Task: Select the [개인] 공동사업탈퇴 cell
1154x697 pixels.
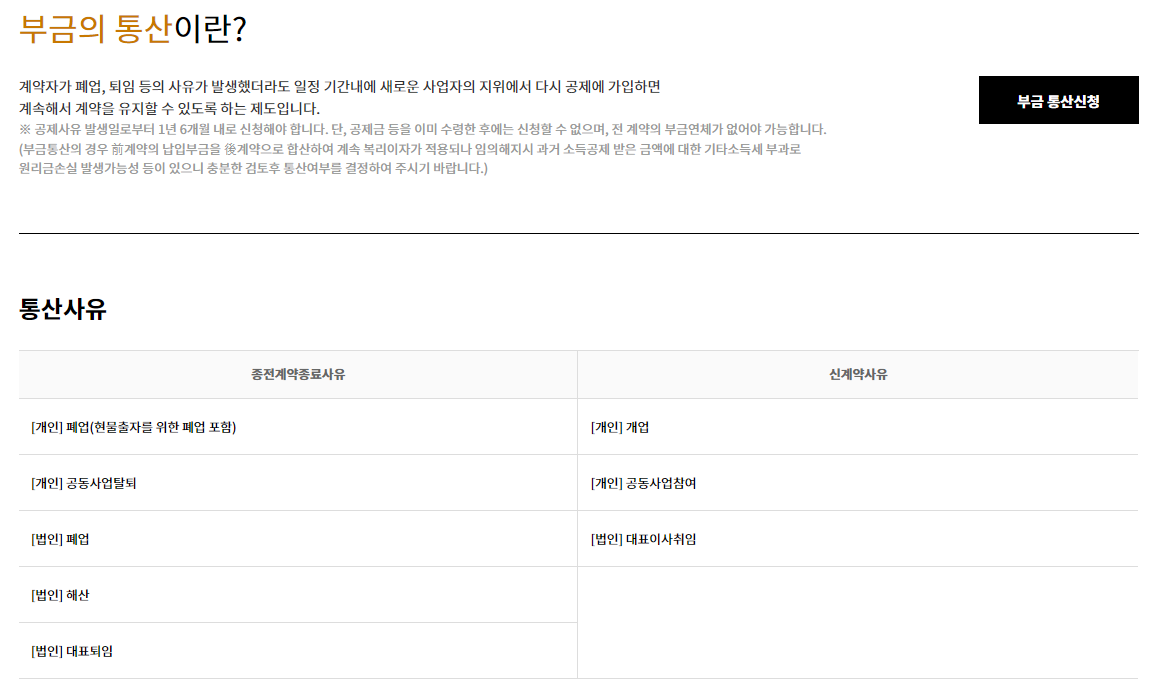Action: [298, 483]
